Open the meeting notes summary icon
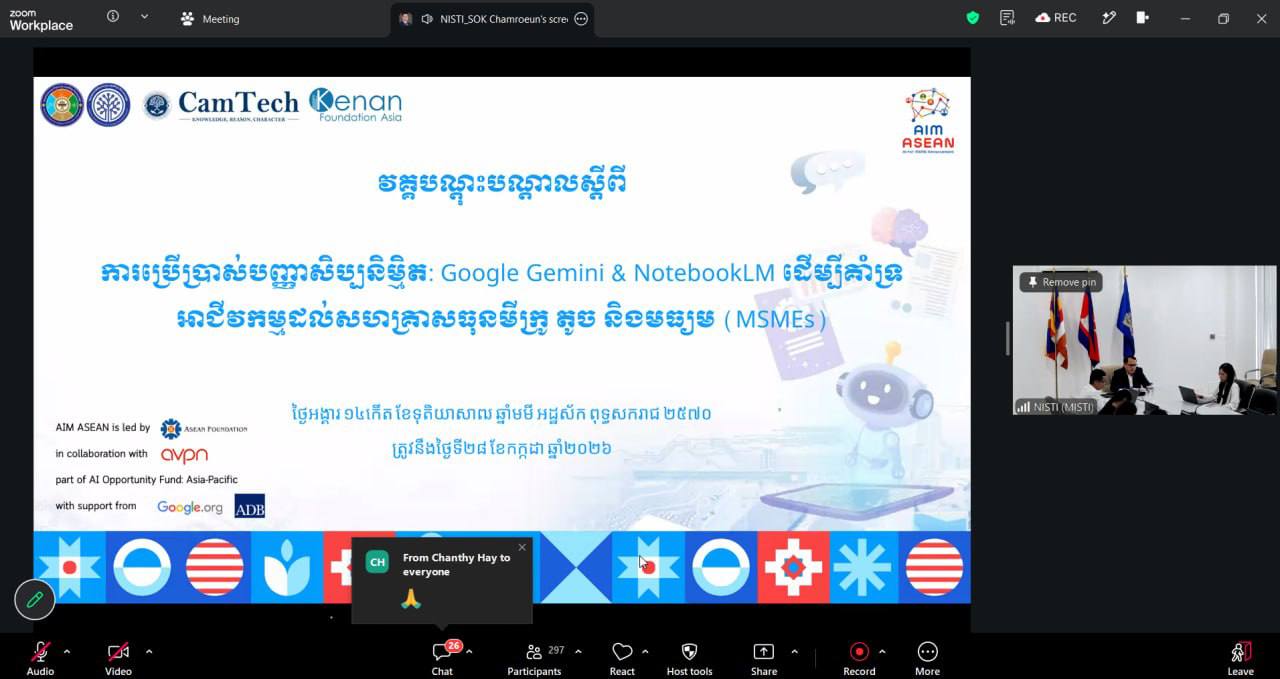 click(1007, 18)
